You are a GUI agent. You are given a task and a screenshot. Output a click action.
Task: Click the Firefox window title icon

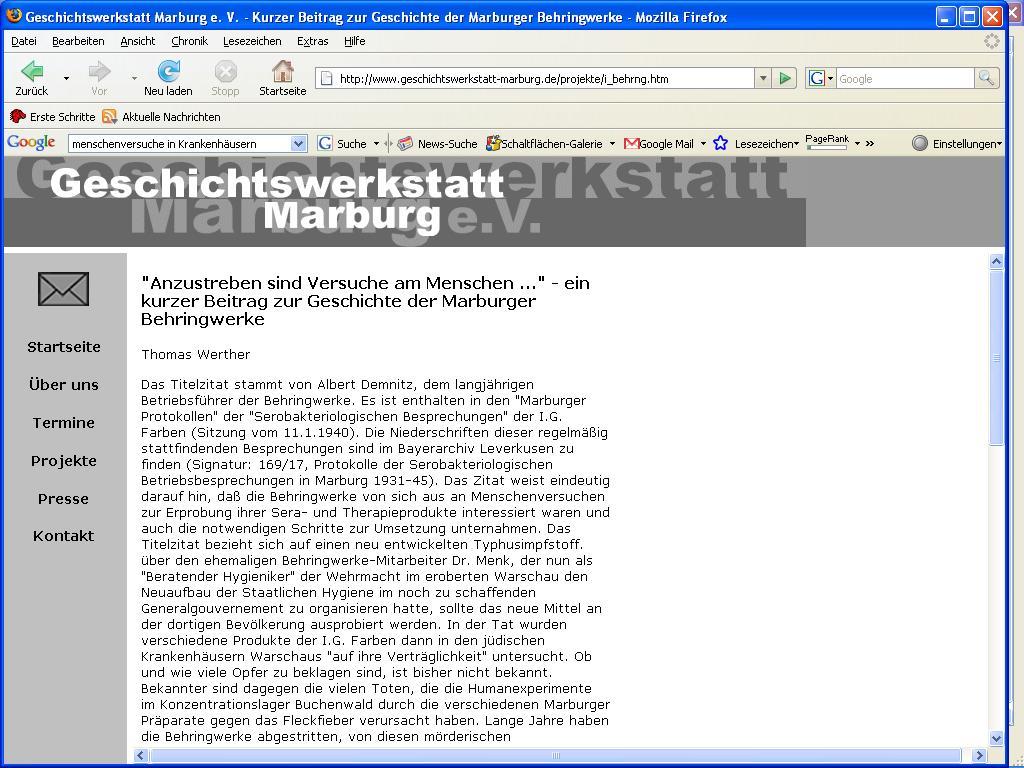click(x=13, y=16)
